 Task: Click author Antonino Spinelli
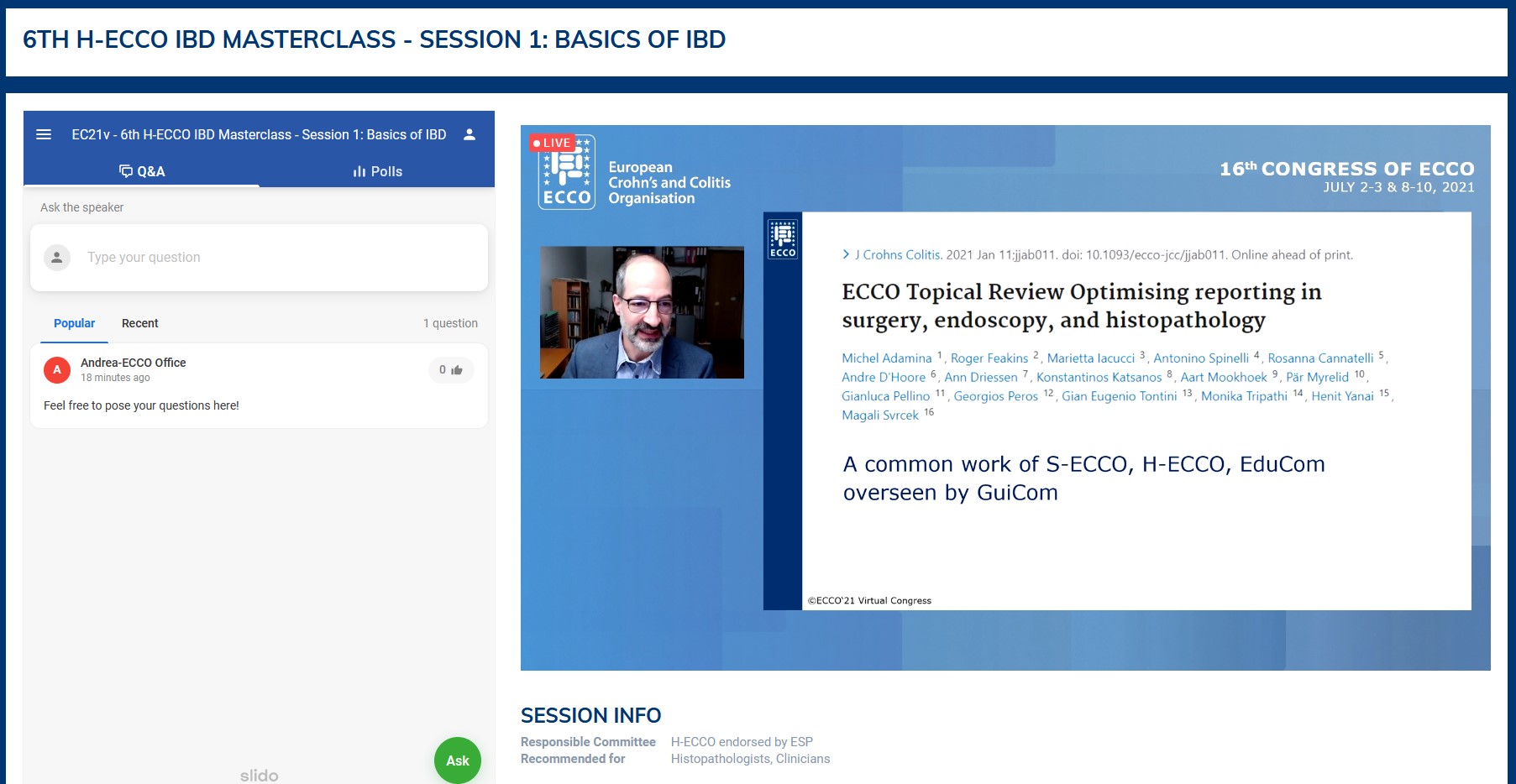tap(1201, 358)
